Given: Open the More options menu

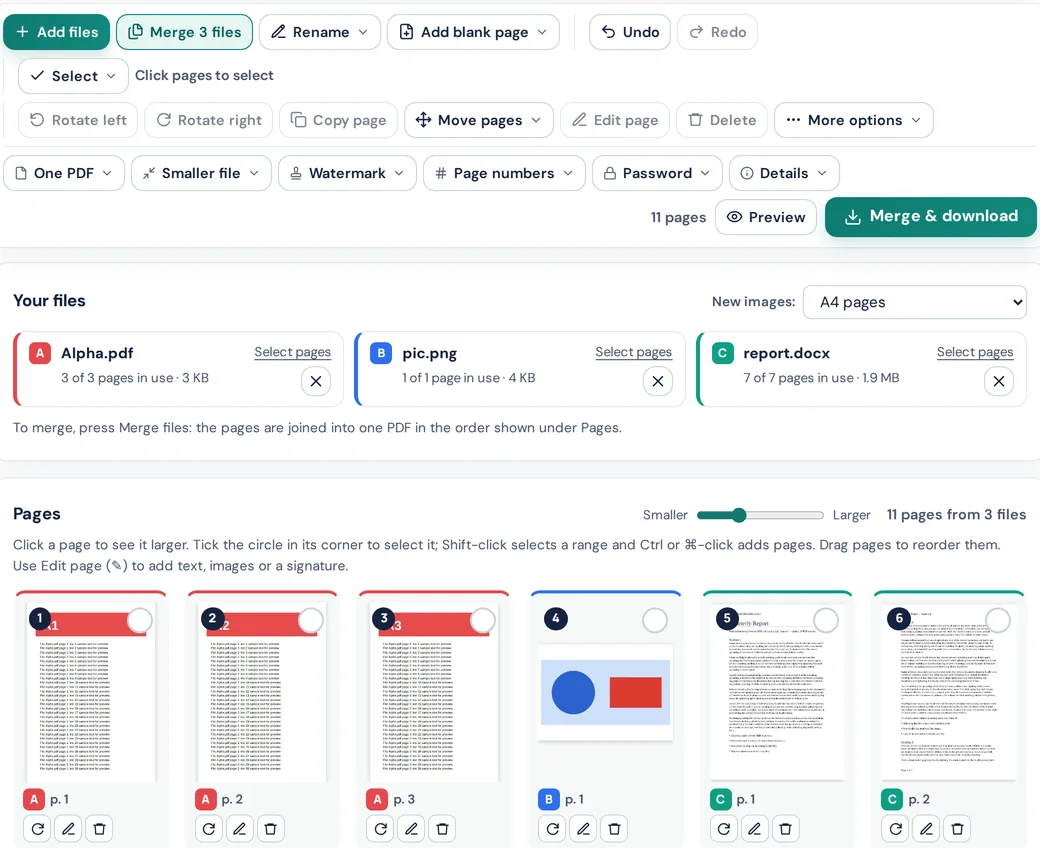Looking at the screenshot, I should 854,120.
